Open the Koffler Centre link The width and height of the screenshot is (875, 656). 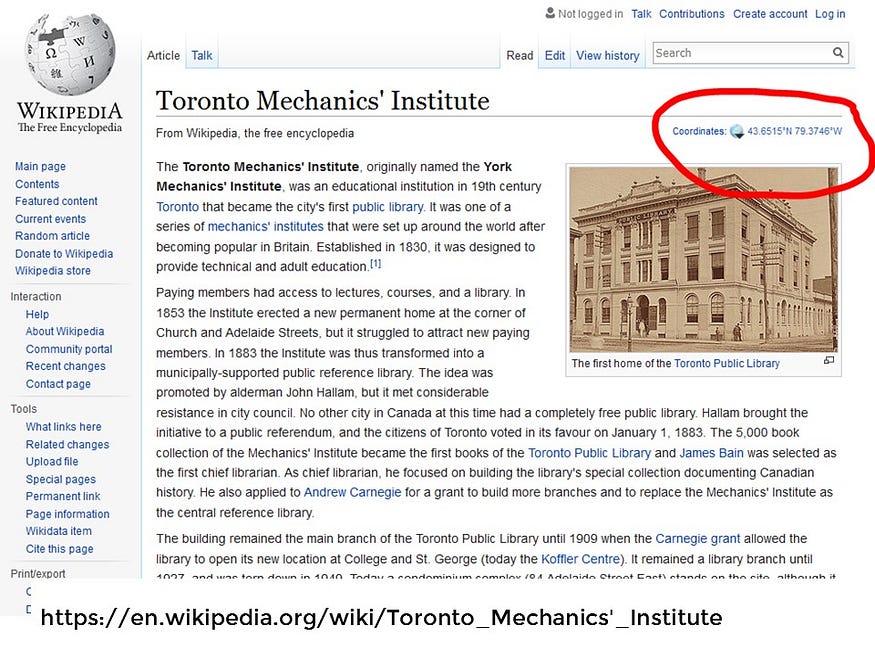point(580,559)
